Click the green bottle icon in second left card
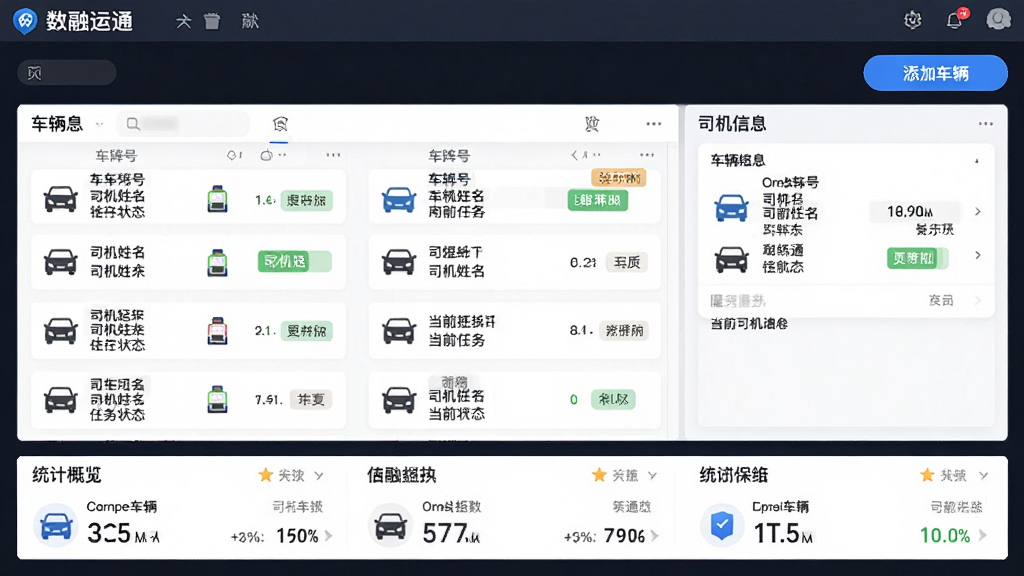The width and height of the screenshot is (1024, 576). [217, 263]
